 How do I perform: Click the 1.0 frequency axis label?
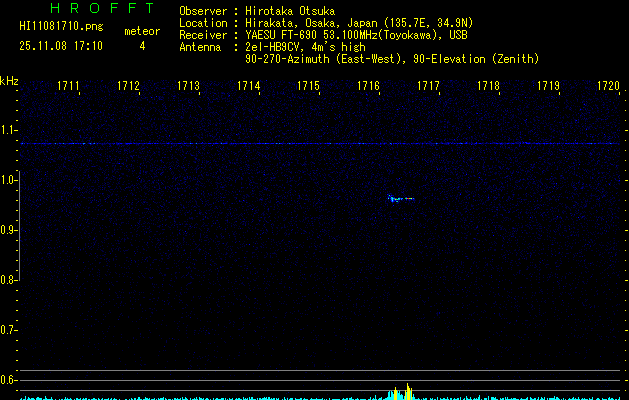click(9, 180)
